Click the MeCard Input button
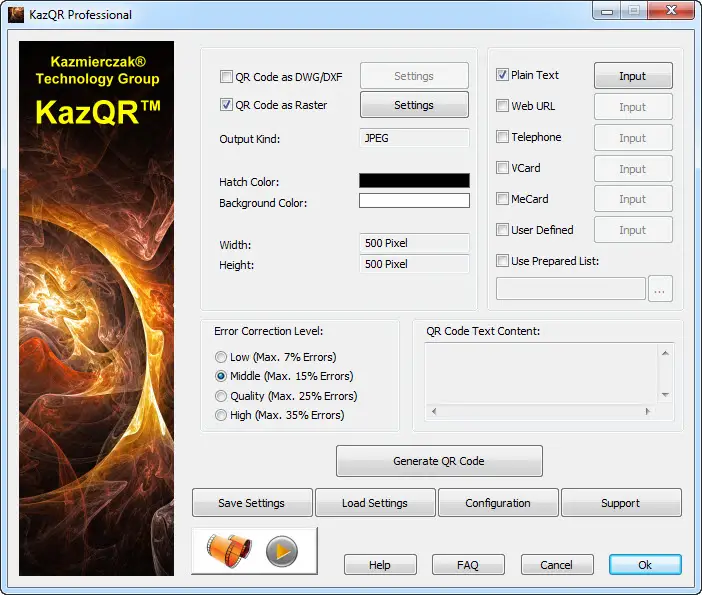 (633, 199)
